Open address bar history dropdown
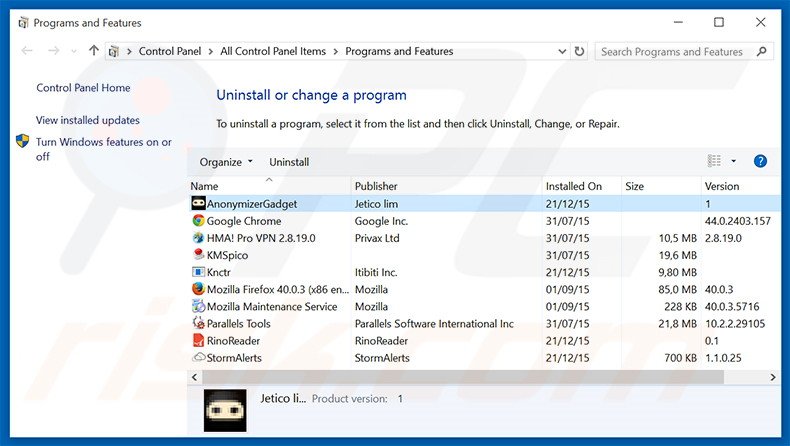The image size is (790, 446). [560, 51]
